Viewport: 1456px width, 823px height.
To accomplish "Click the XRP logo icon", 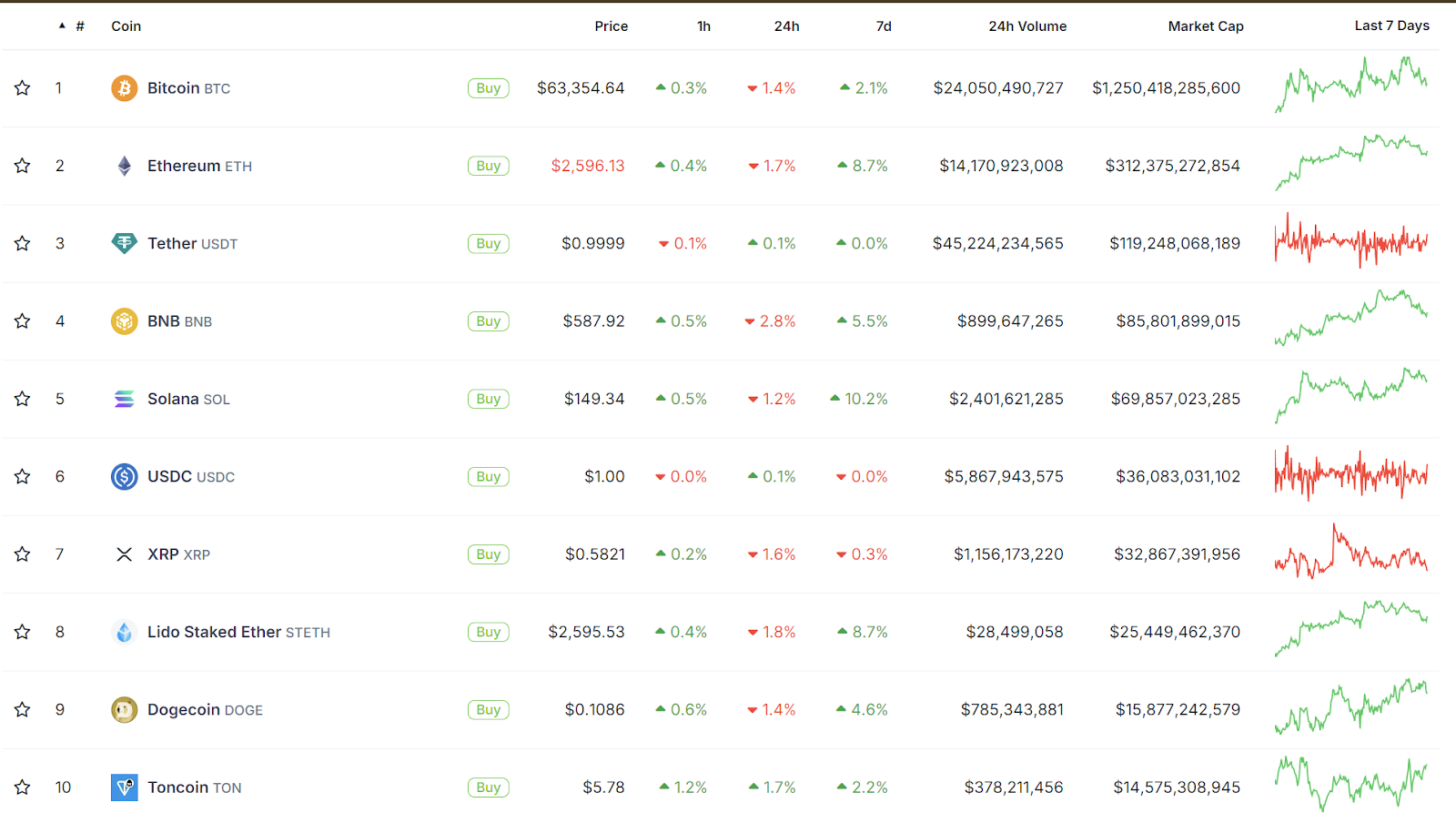I will pyautogui.click(x=125, y=554).
